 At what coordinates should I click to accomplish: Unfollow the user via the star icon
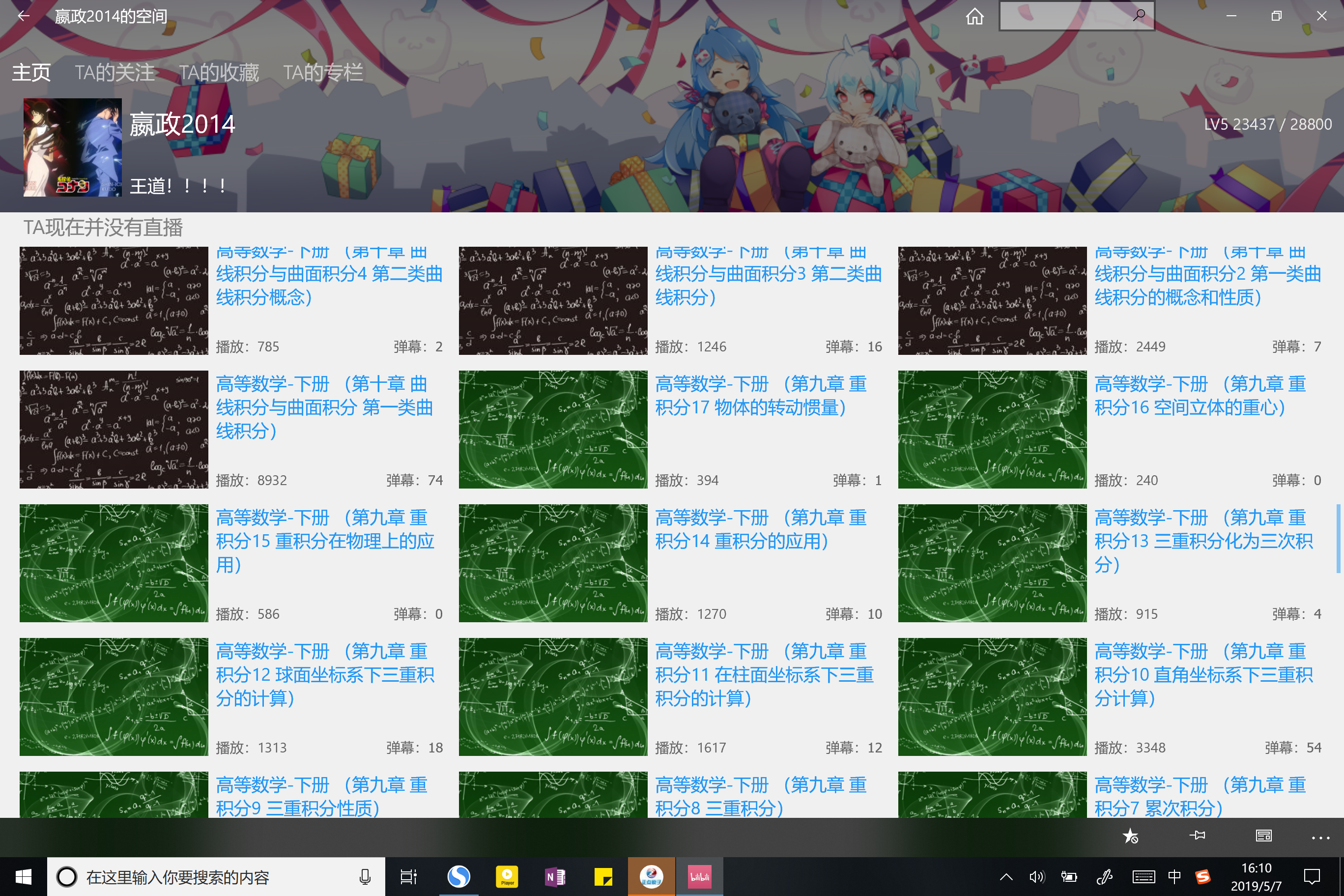click(1130, 836)
